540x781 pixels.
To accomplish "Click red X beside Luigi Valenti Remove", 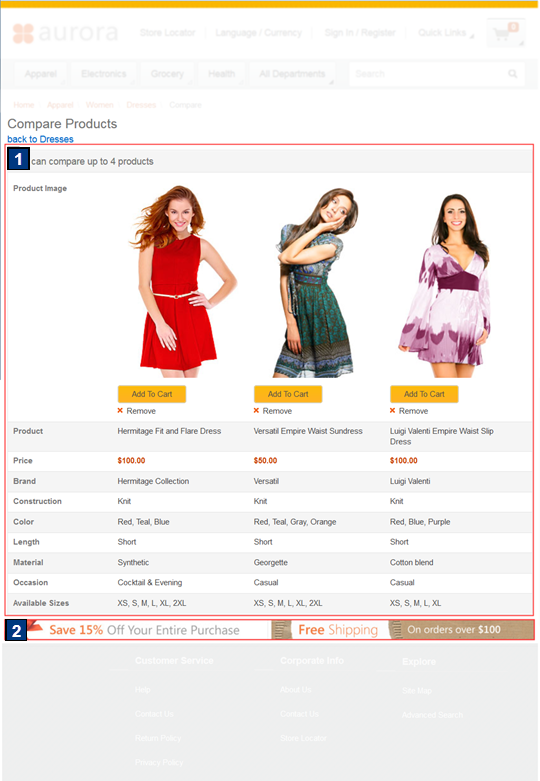I will tap(393, 410).
